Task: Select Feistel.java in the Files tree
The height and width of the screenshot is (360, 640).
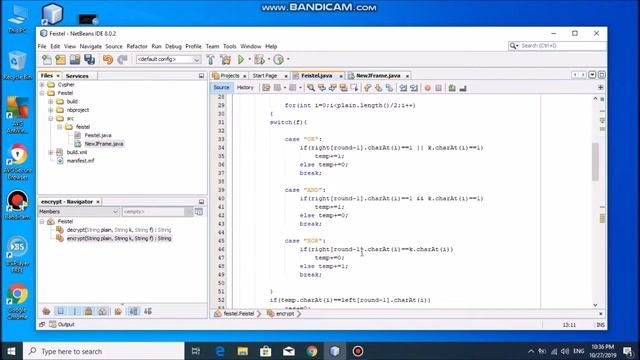Action: pyautogui.click(x=98, y=135)
